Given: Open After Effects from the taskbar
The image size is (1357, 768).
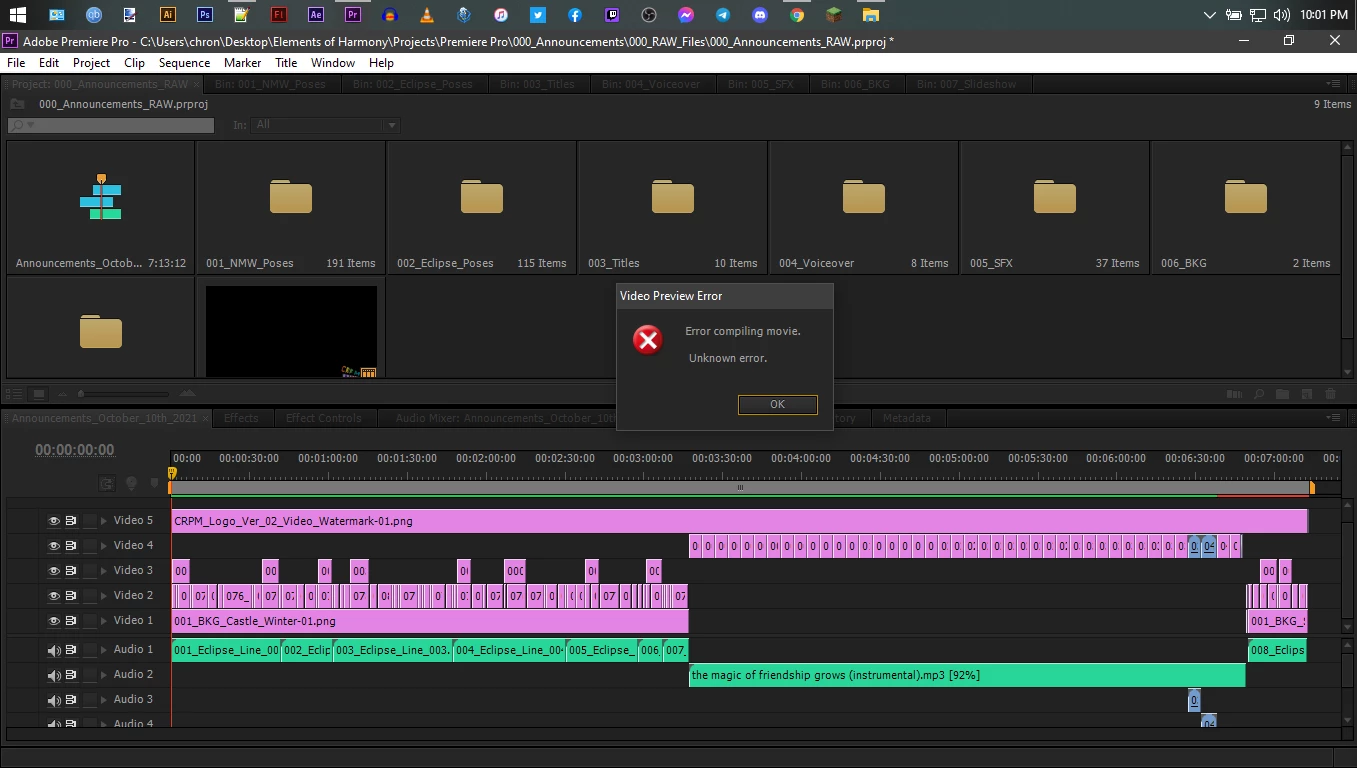Looking at the screenshot, I should pos(316,15).
